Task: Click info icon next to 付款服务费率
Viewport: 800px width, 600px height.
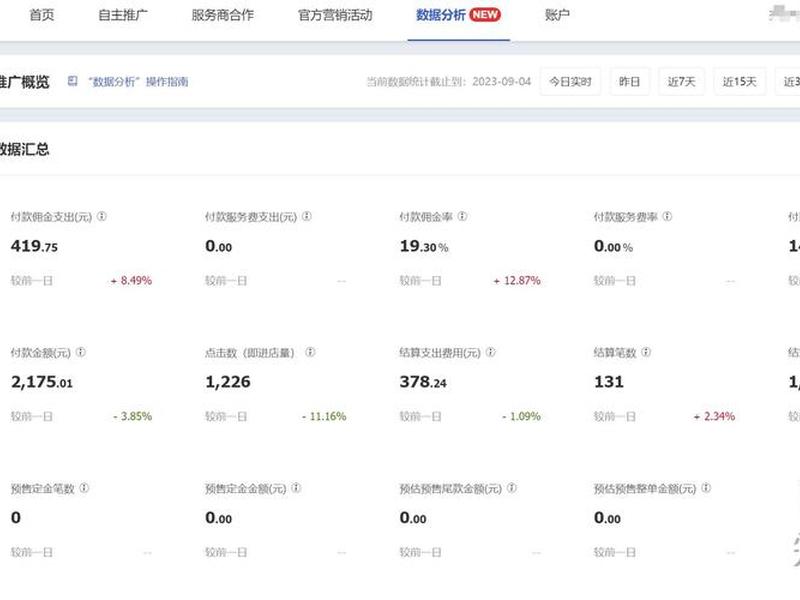Action: click(667, 216)
